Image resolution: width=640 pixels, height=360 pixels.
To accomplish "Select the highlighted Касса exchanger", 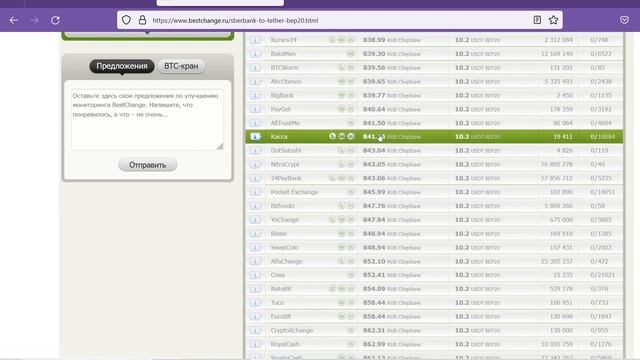I will (x=279, y=137).
